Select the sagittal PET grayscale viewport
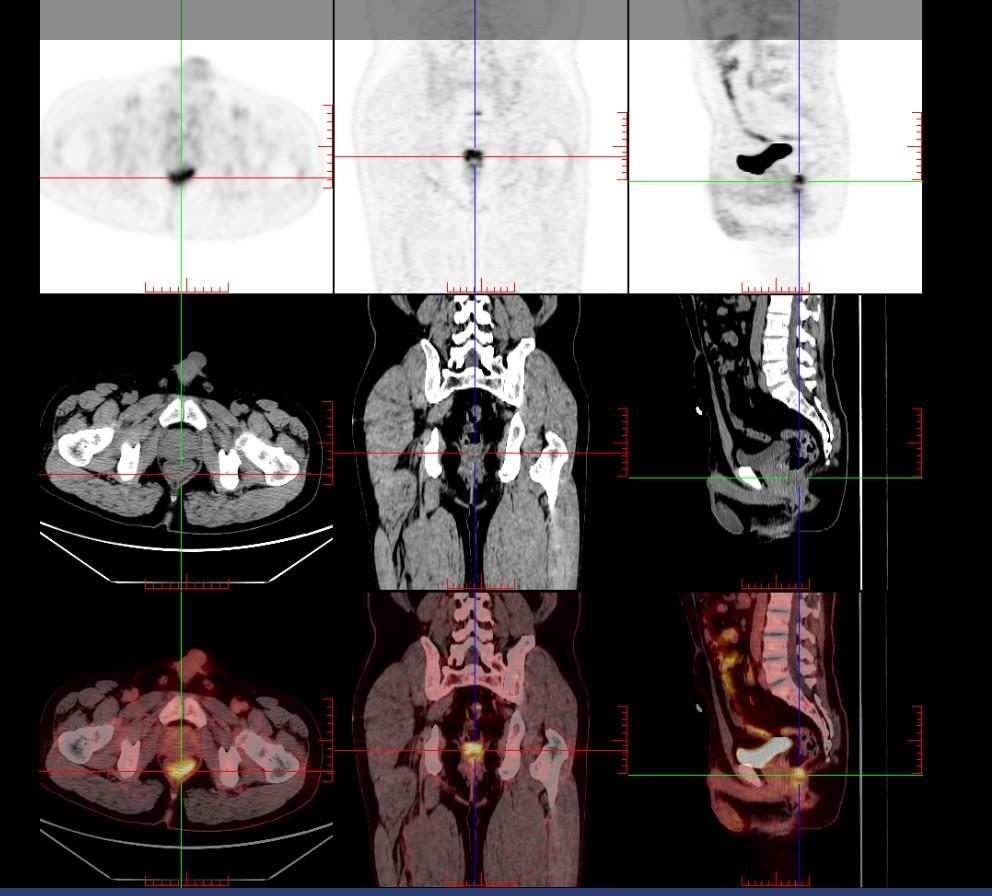This screenshot has width=992, height=896. click(776, 147)
